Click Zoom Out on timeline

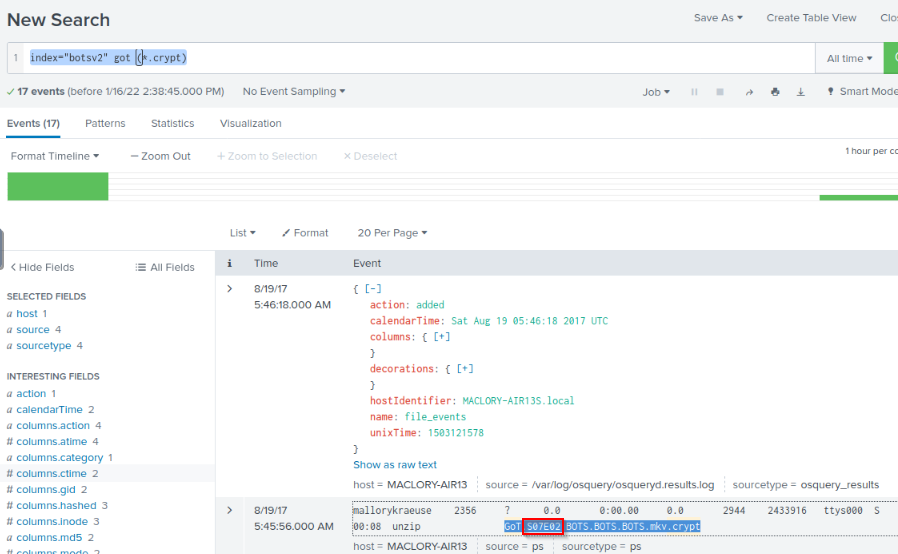click(160, 156)
